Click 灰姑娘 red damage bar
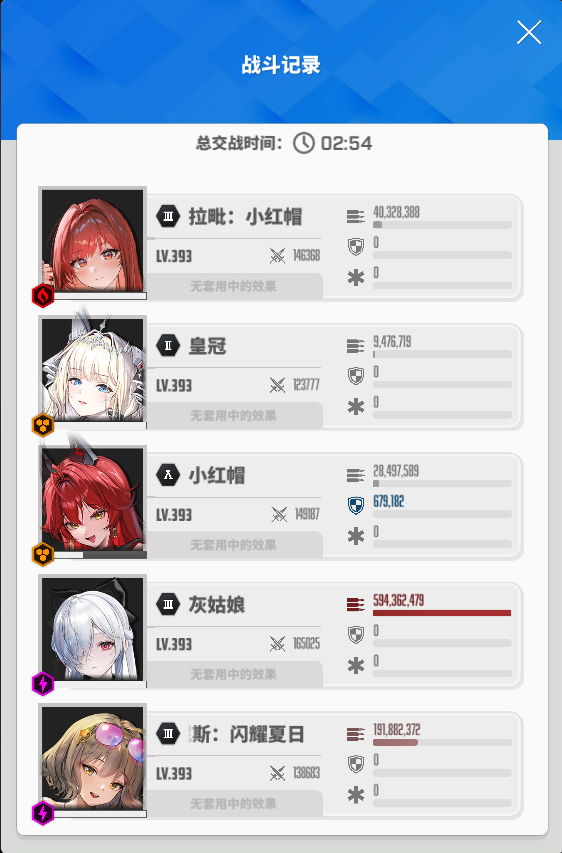 tap(442, 613)
